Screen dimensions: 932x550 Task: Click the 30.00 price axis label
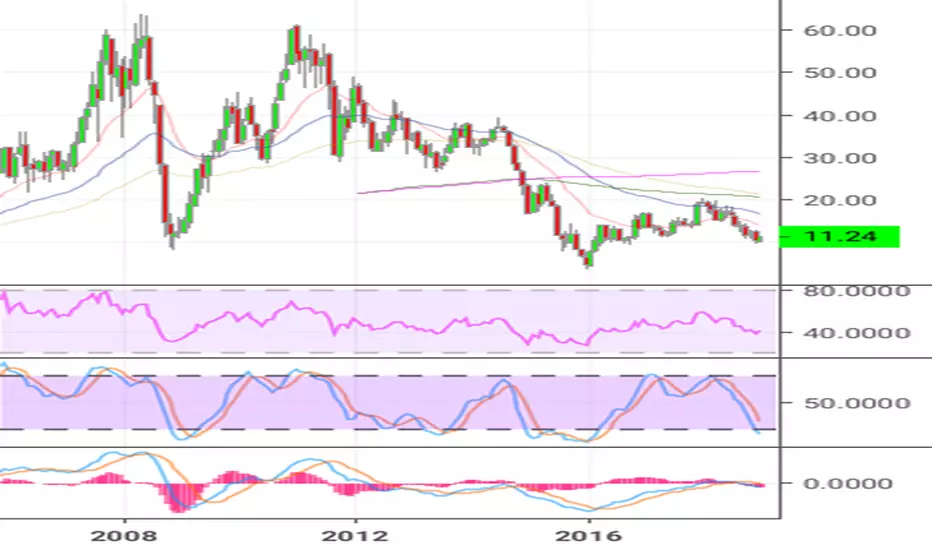840,158
